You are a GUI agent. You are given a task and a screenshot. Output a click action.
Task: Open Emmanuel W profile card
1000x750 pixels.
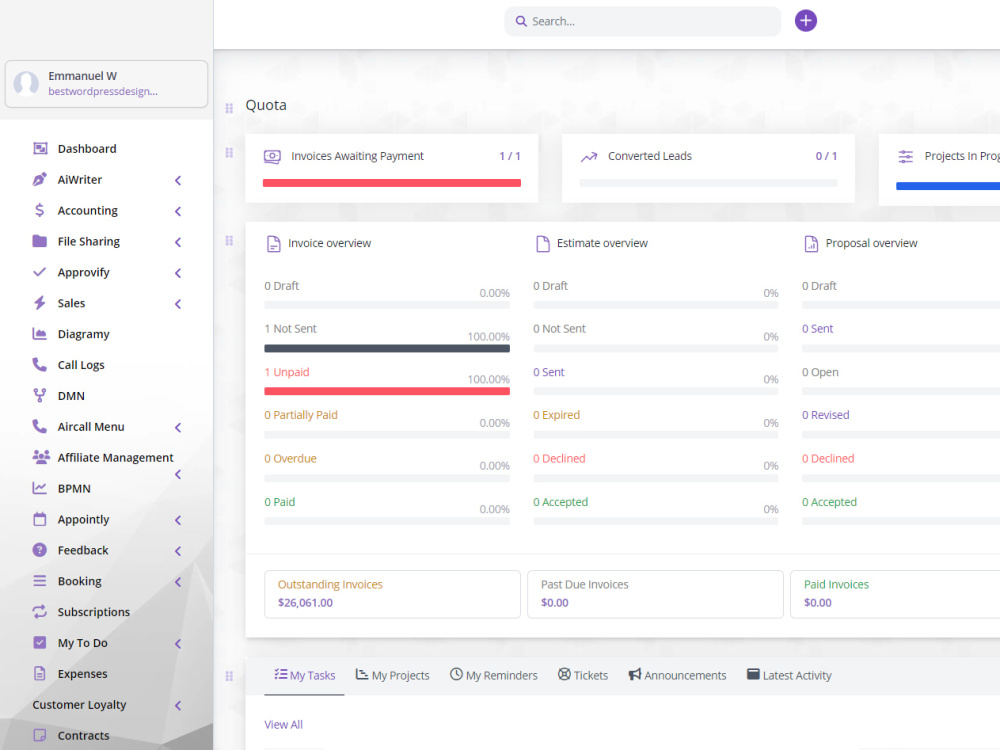click(x=107, y=84)
